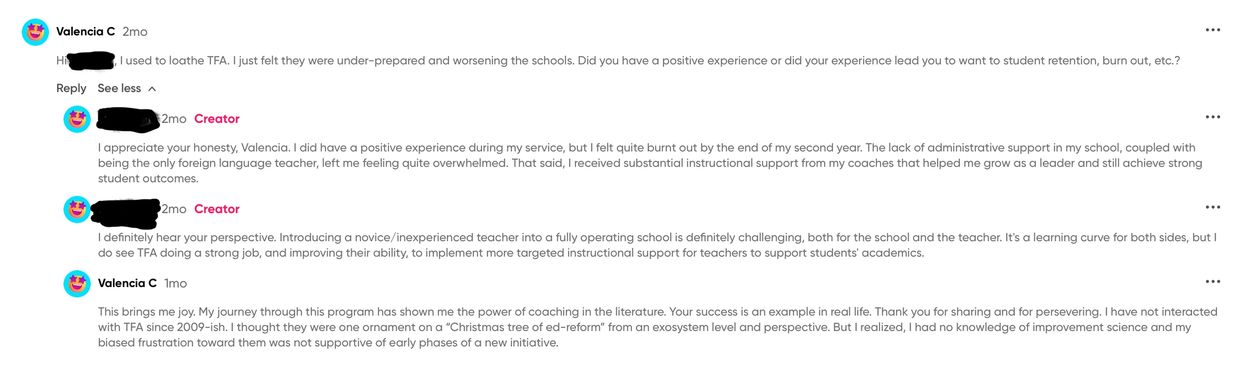Click the See less chevron arrow
The height and width of the screenshot is (365, 1240).
click(x=152, y=89)
